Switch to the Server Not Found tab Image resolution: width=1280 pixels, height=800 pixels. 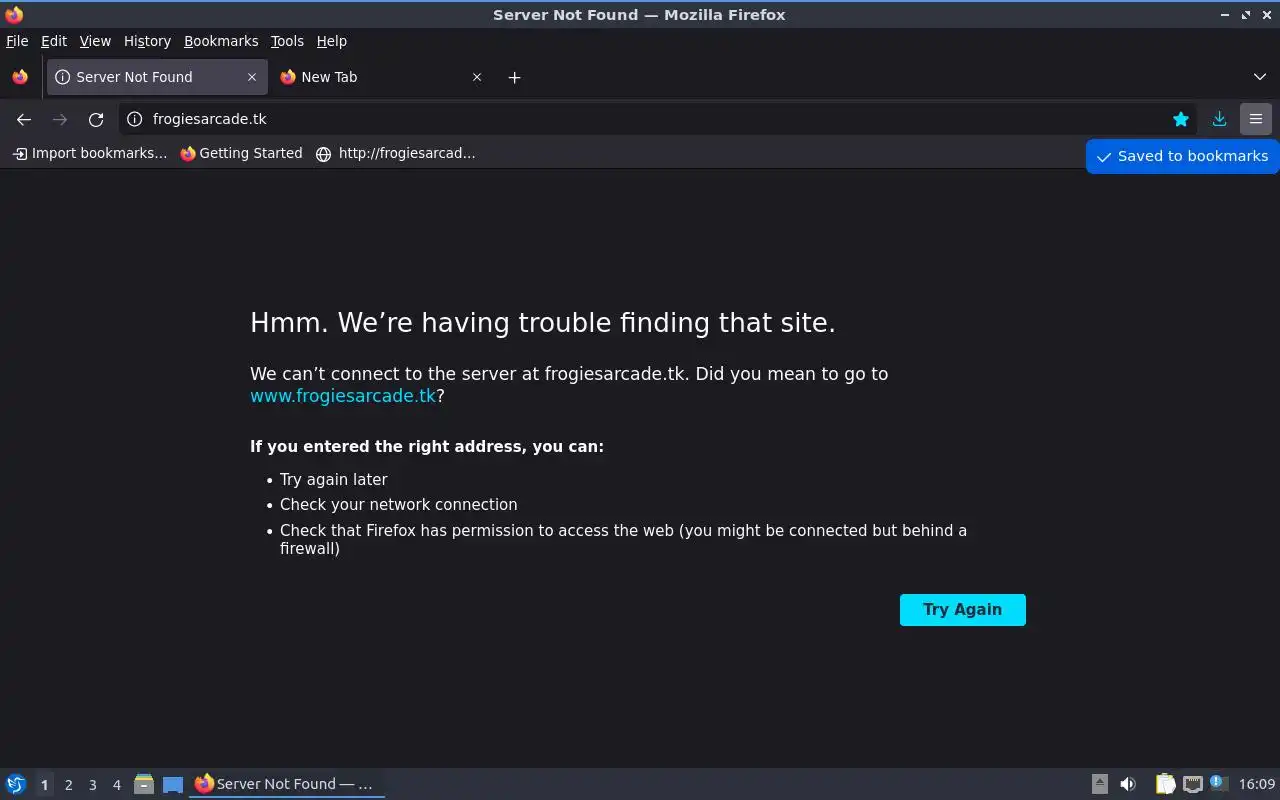[x=155, y=77]
